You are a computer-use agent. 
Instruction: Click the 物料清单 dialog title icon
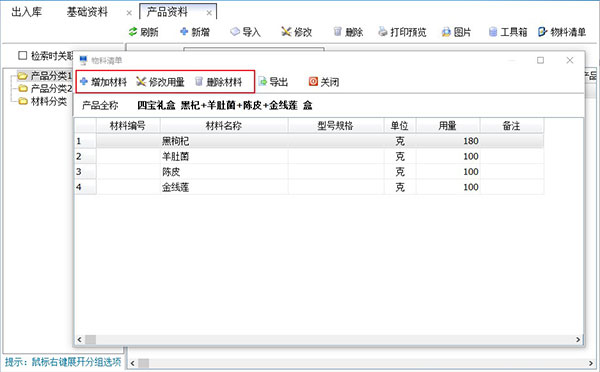83,60
